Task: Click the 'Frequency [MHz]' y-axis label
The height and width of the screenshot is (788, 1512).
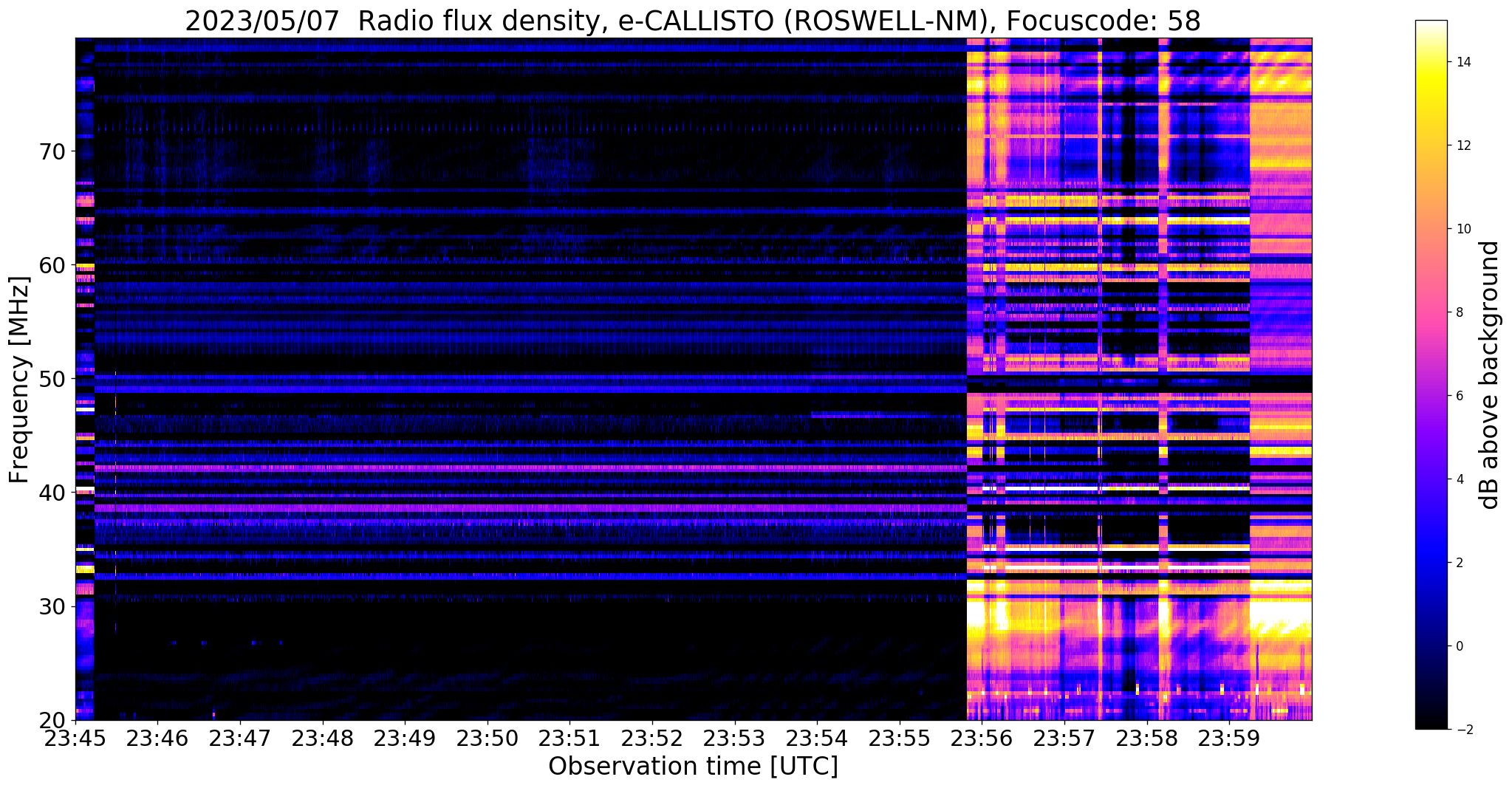Action: pyautogui.click(x=20, y=380)
